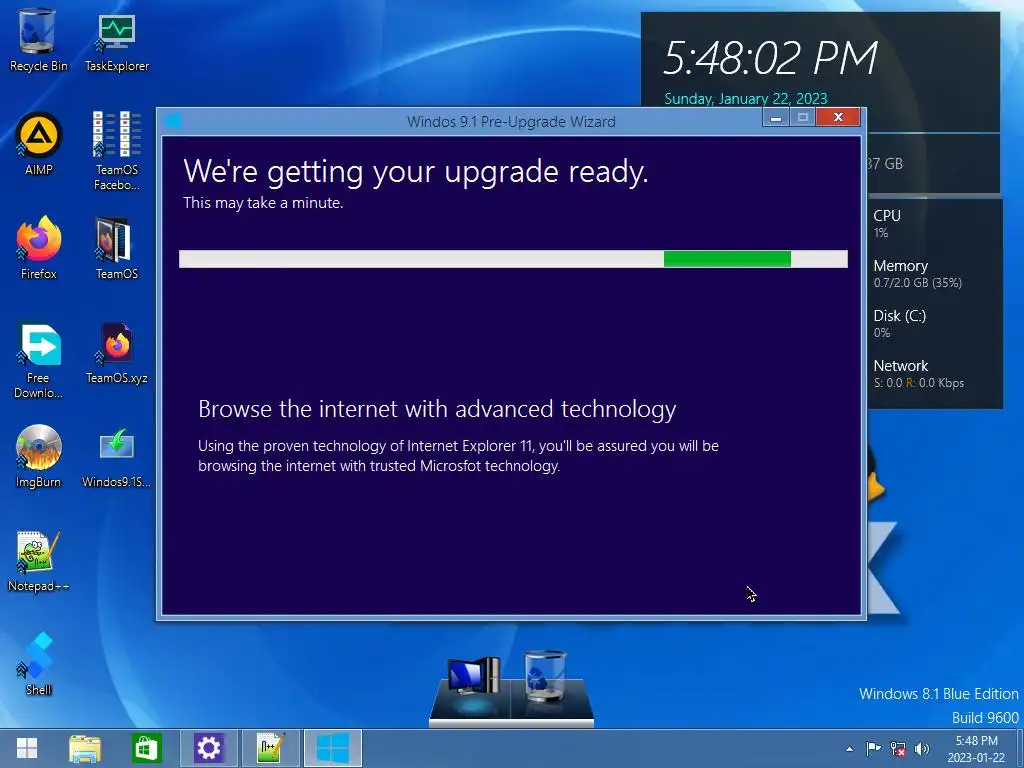The height and width of the screenshot is (768, 1024).
Task: Open the Action Center flag icon
Action: tap(873, 748)
